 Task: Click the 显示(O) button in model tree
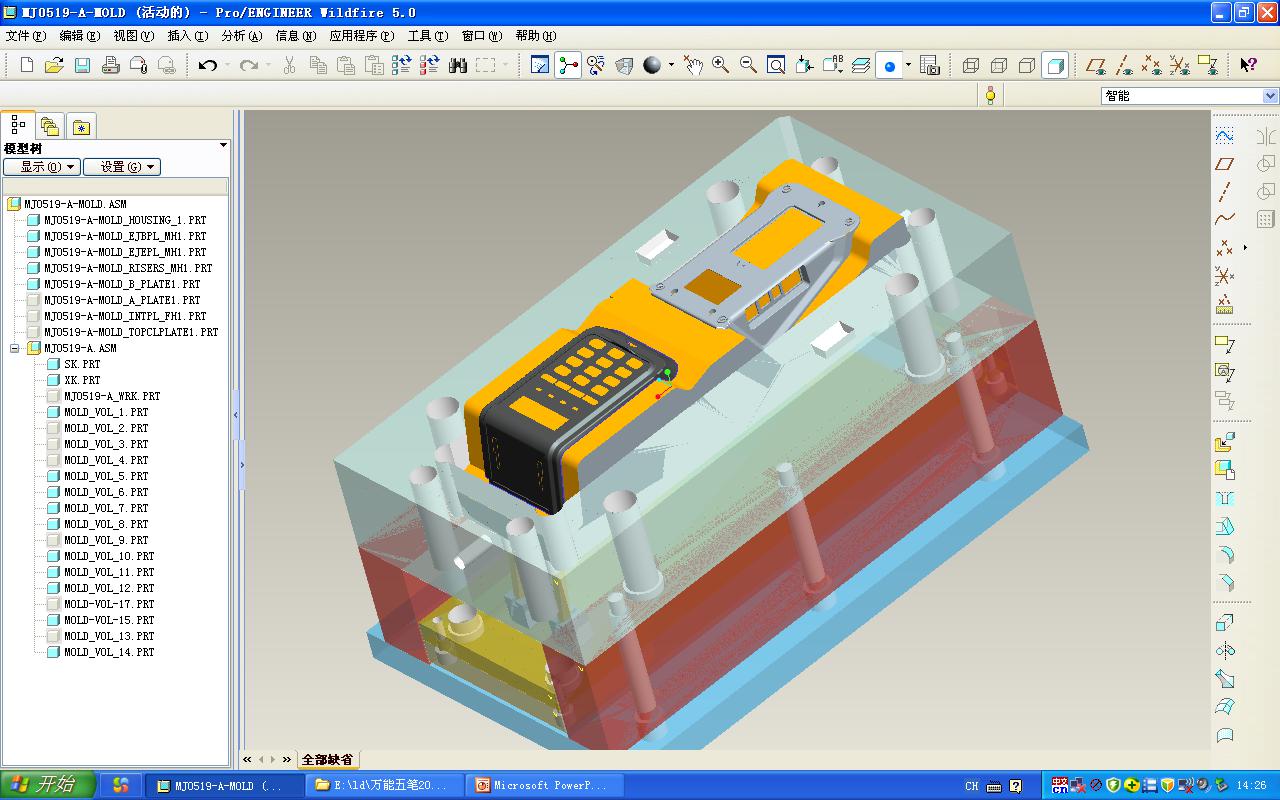(41, 167)
